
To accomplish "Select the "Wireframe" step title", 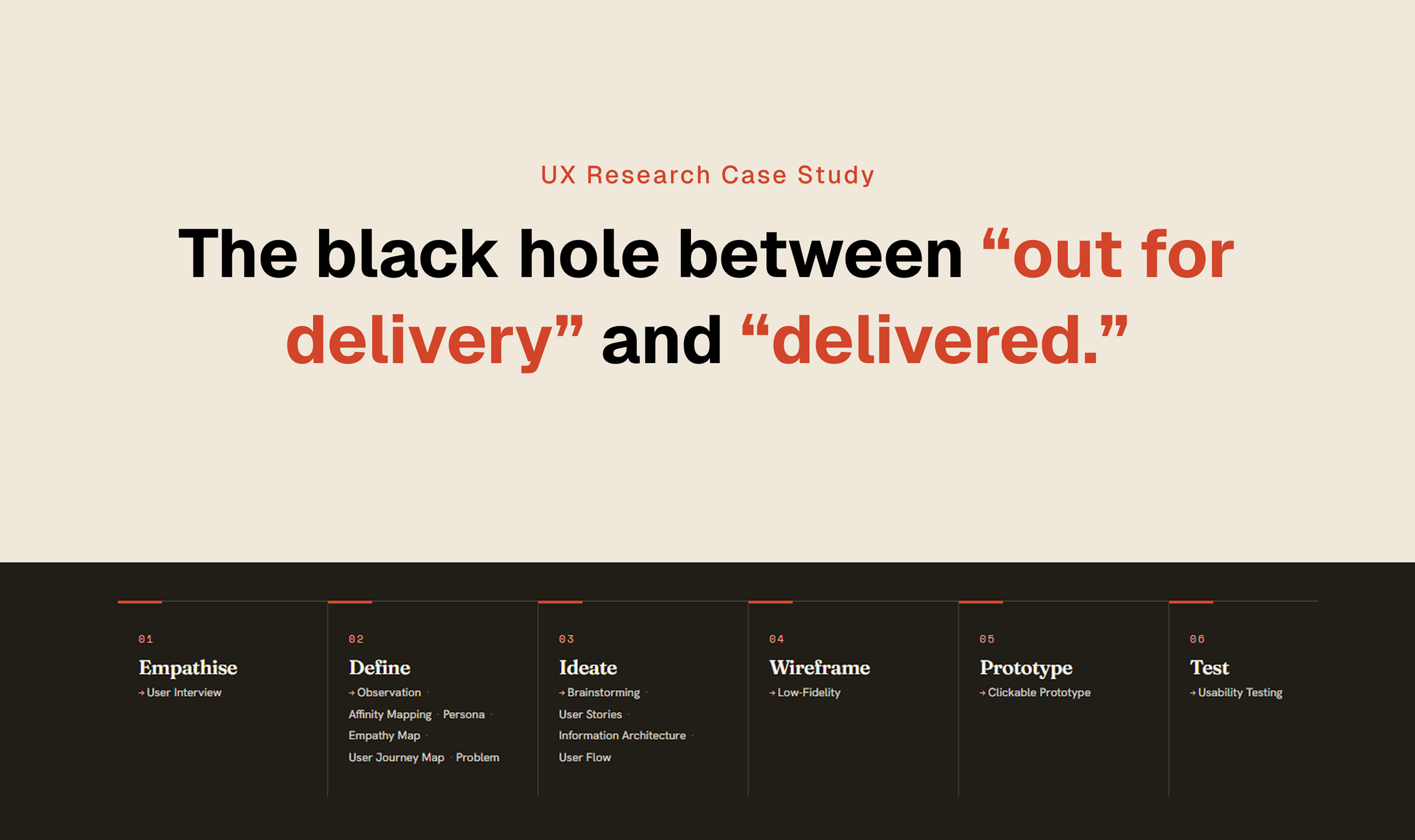I will 820,667.
